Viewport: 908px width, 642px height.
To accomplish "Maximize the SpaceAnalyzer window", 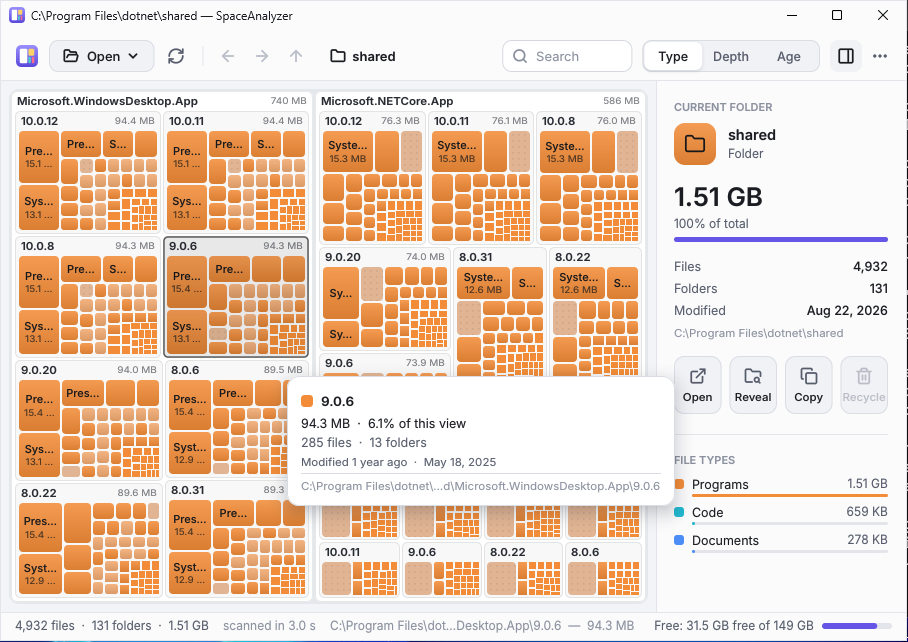I will (837, 15).
